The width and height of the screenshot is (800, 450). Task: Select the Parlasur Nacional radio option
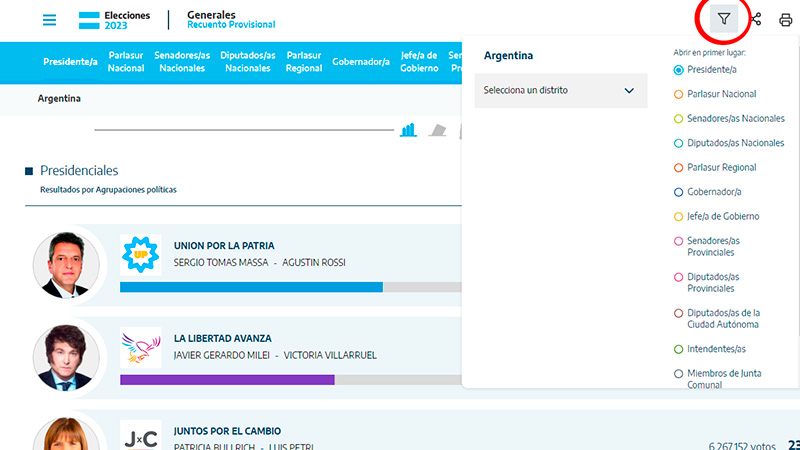[679, 94]
